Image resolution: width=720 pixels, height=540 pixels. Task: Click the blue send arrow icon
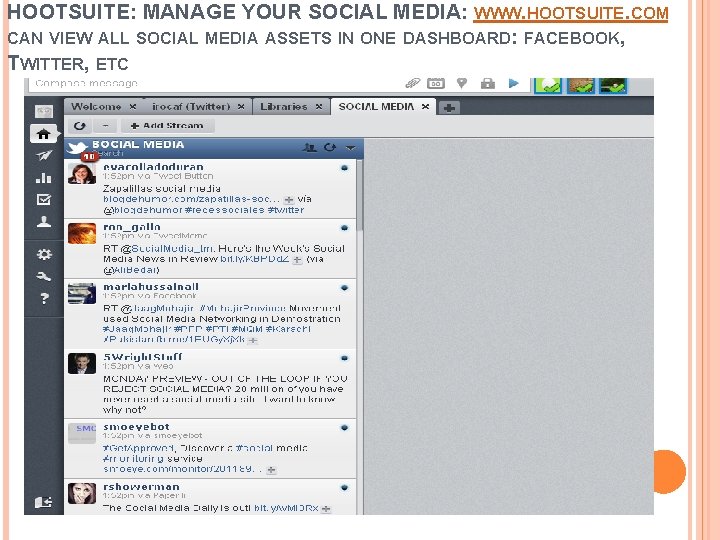coord(513,83)
